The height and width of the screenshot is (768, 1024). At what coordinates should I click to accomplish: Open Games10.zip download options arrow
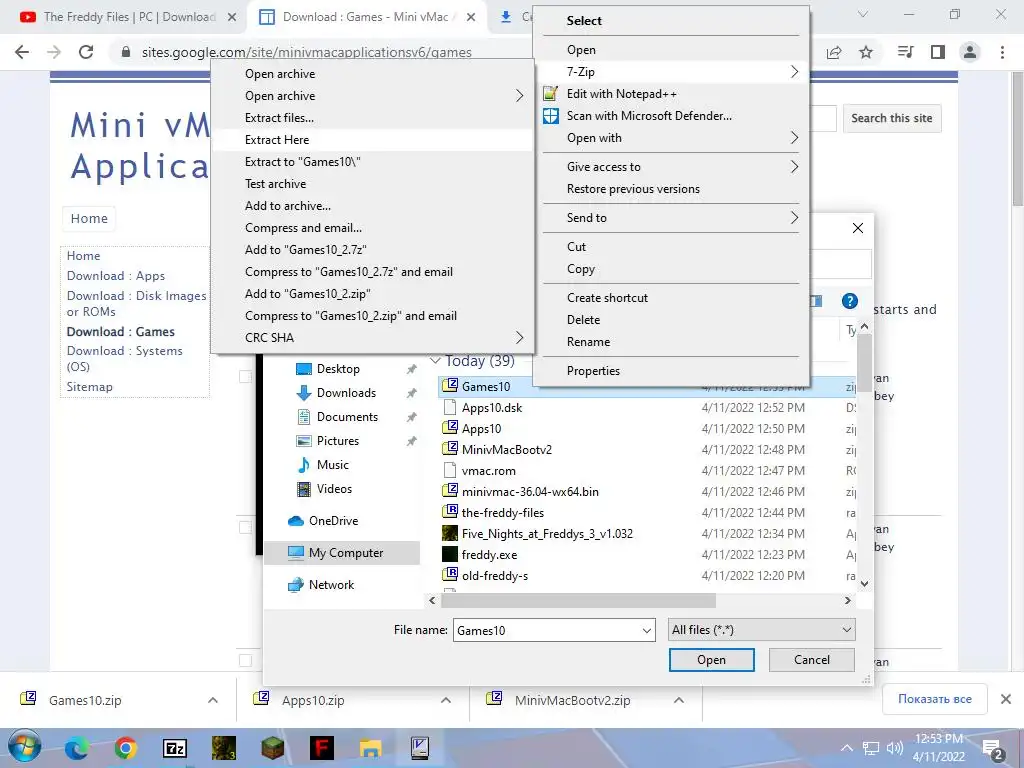coord(212,700)
